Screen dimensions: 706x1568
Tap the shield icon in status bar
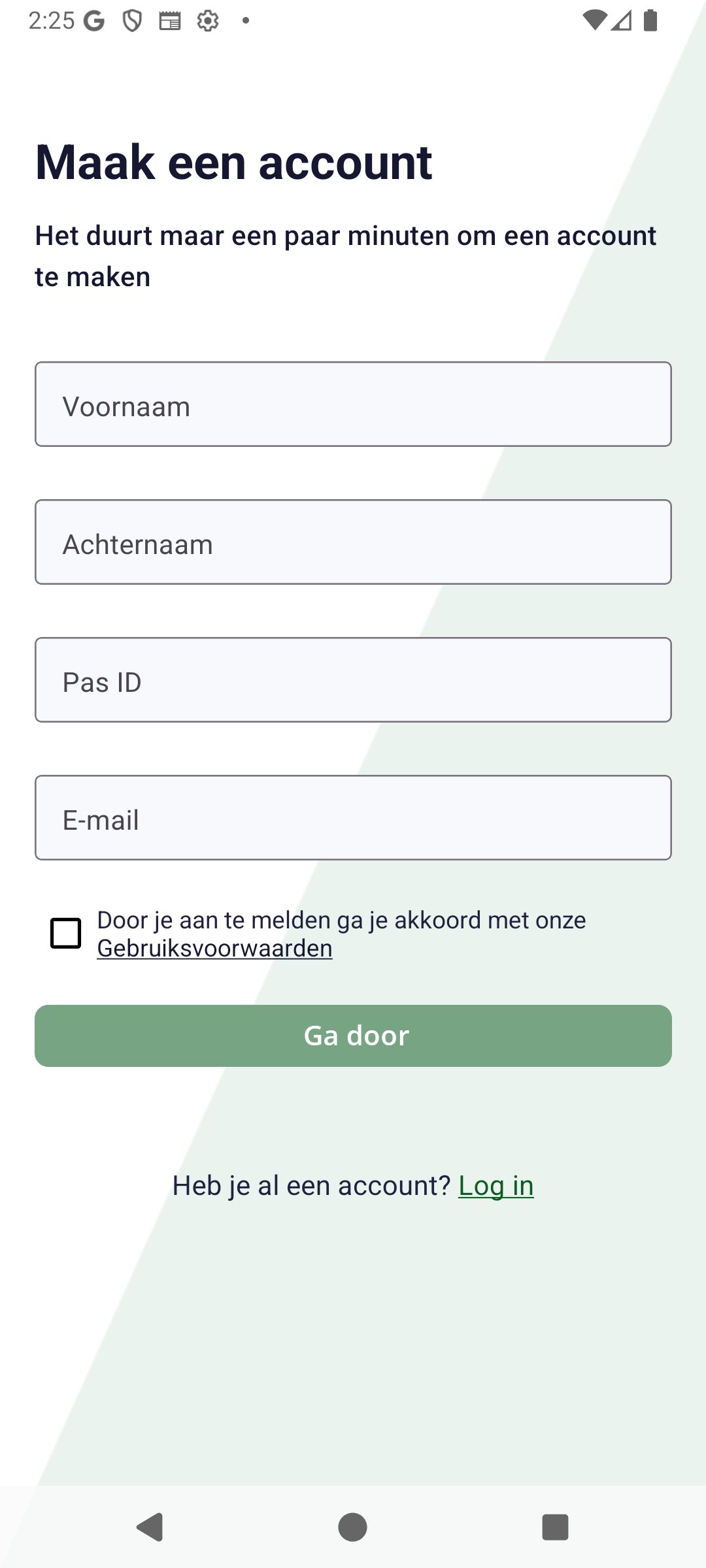click(132, 21)
